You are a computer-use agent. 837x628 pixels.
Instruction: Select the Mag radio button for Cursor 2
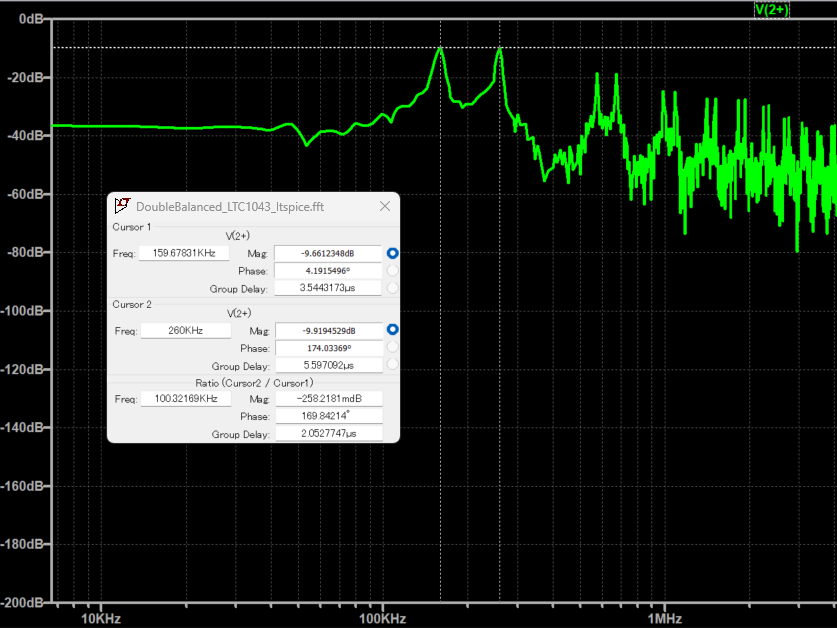pos(392,329)
